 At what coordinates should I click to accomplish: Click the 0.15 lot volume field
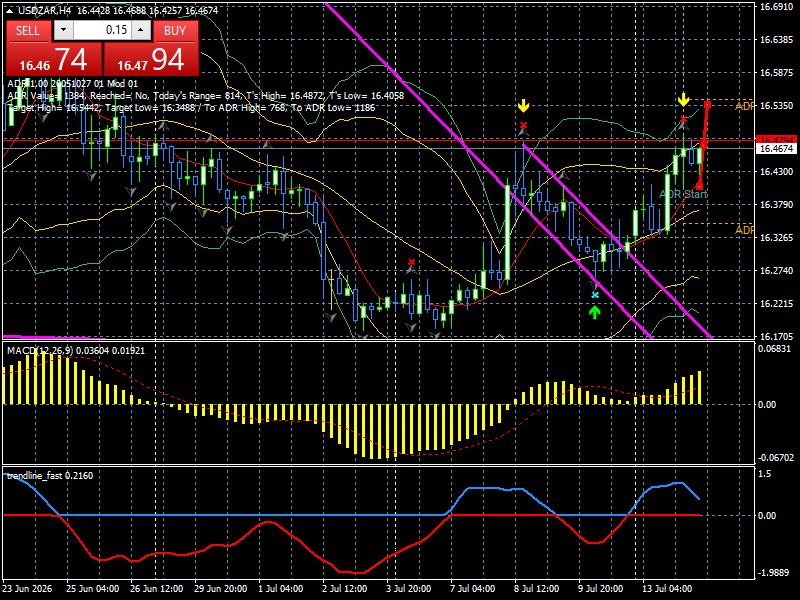(101, 30)
